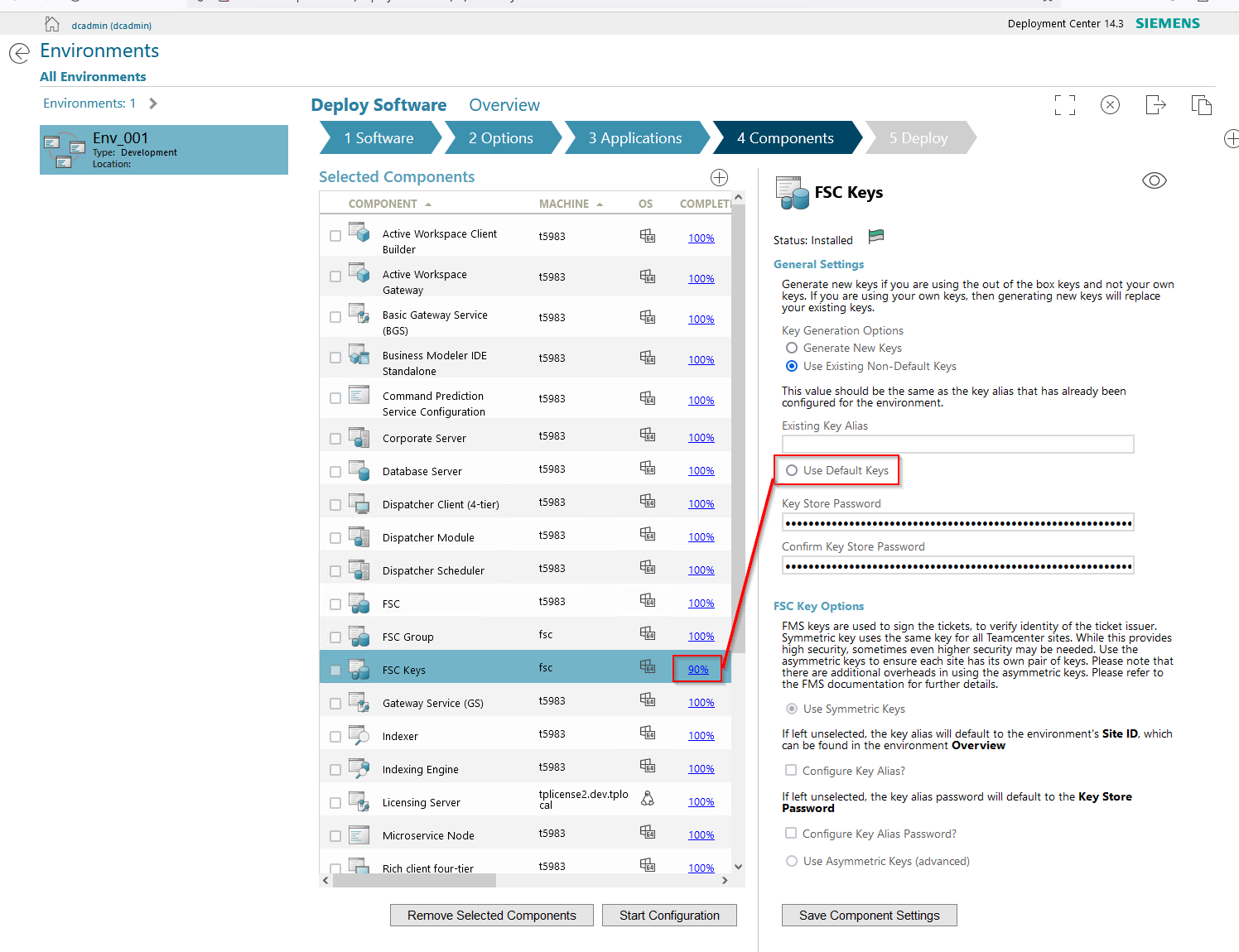This screenshot has height=952, width=1239.
Task: Click the Command Prediction Service icon
Action: pos(359,395)
